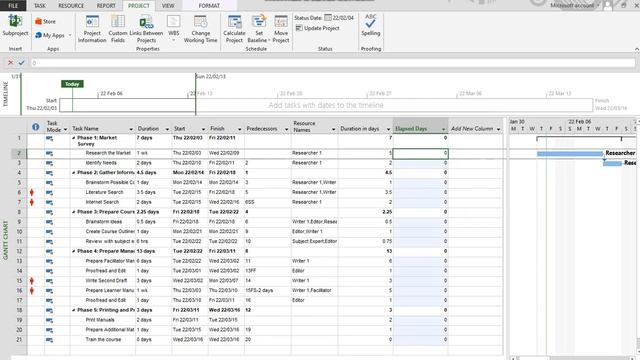The height and width of the screenshot is (360, 640).
Task: Select 'Research the Market' task name
Action: [x=108, y=153]
